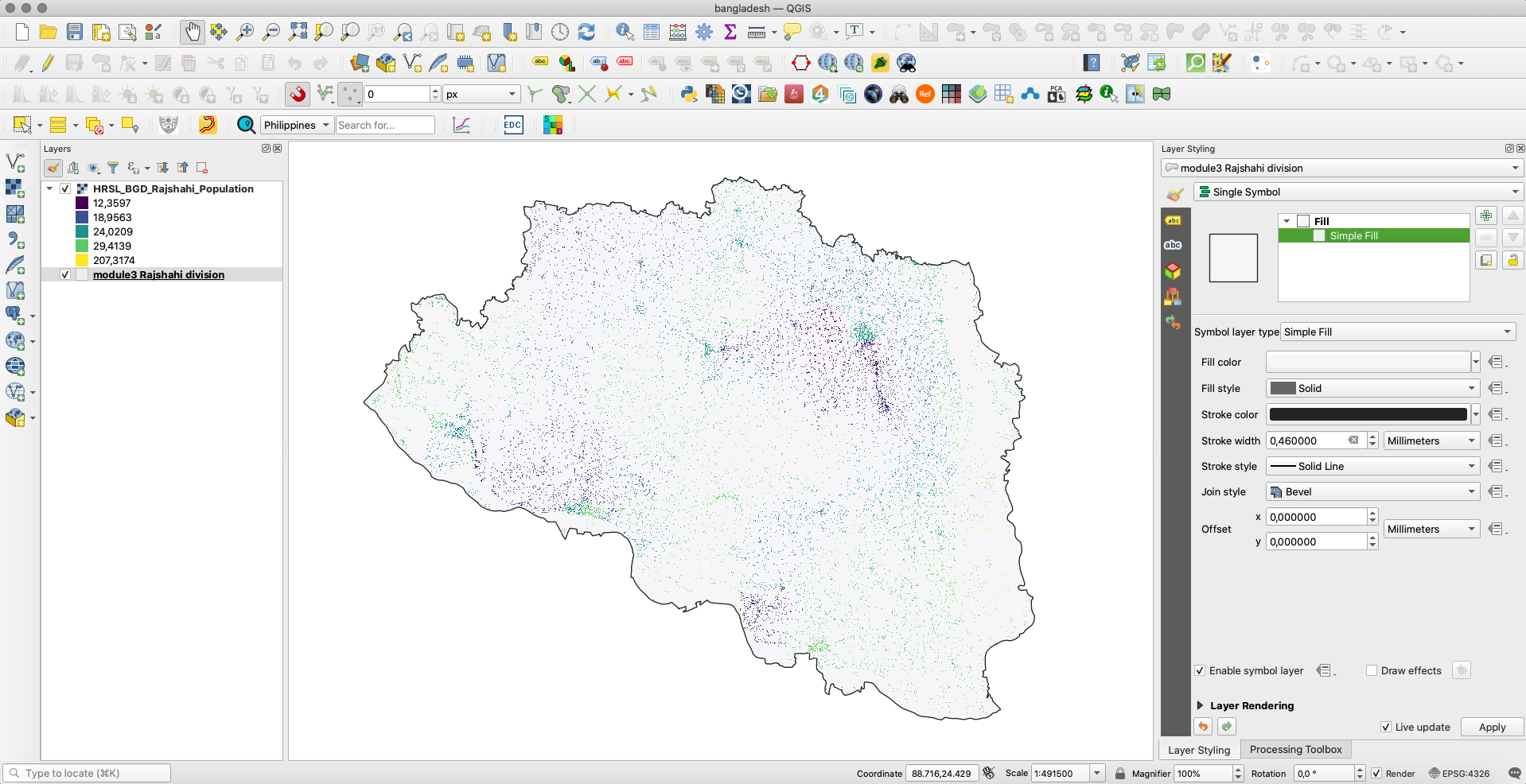Image resolution: width=1526 pixels, height=784 pixels.
Task: Collapse the Fill symbol tree node
Action: pyautogui.click(x=1287, y=221)
